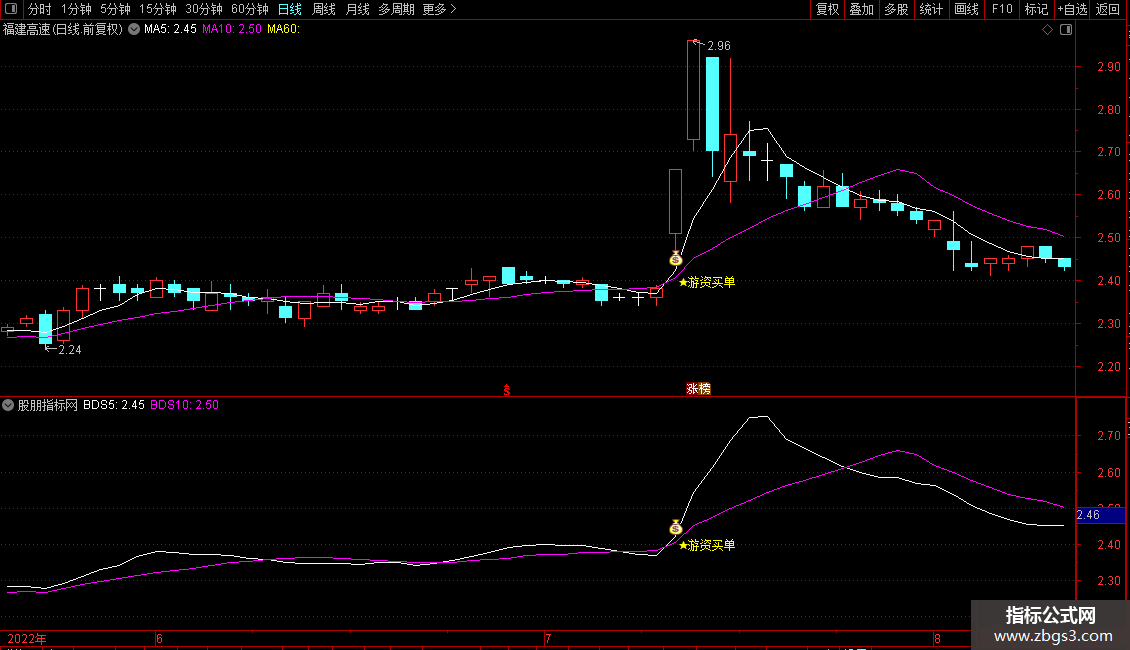Click the 2.90 price axis label

click(1108, 66)
